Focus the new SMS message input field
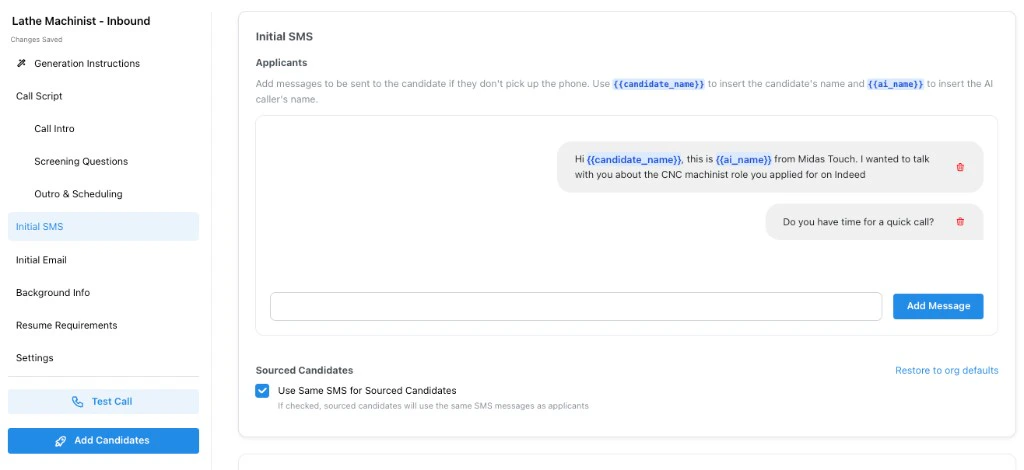 tap(576, 306)
